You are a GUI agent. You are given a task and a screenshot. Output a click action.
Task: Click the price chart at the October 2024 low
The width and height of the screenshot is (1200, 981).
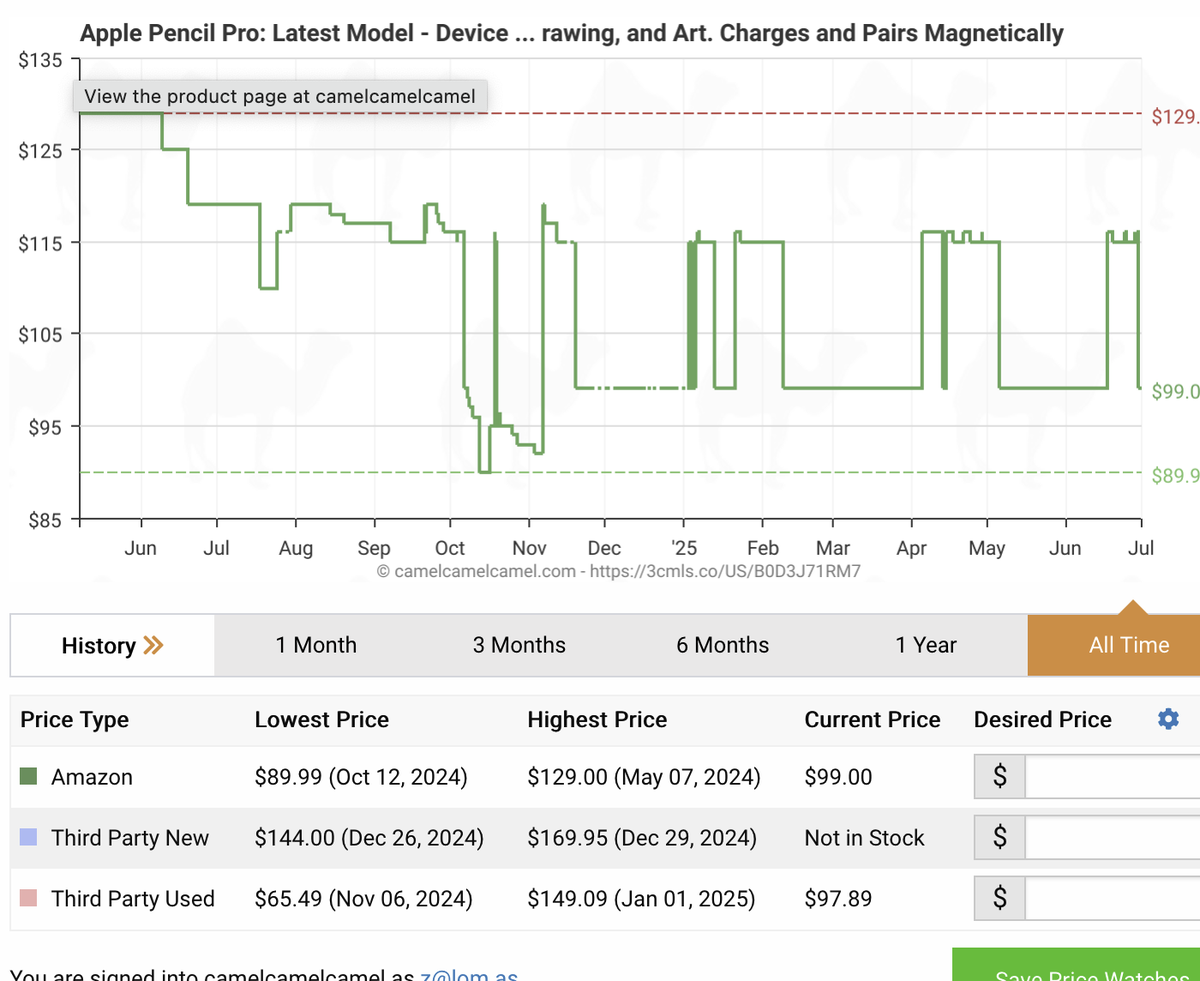click(x=485, y=471)
